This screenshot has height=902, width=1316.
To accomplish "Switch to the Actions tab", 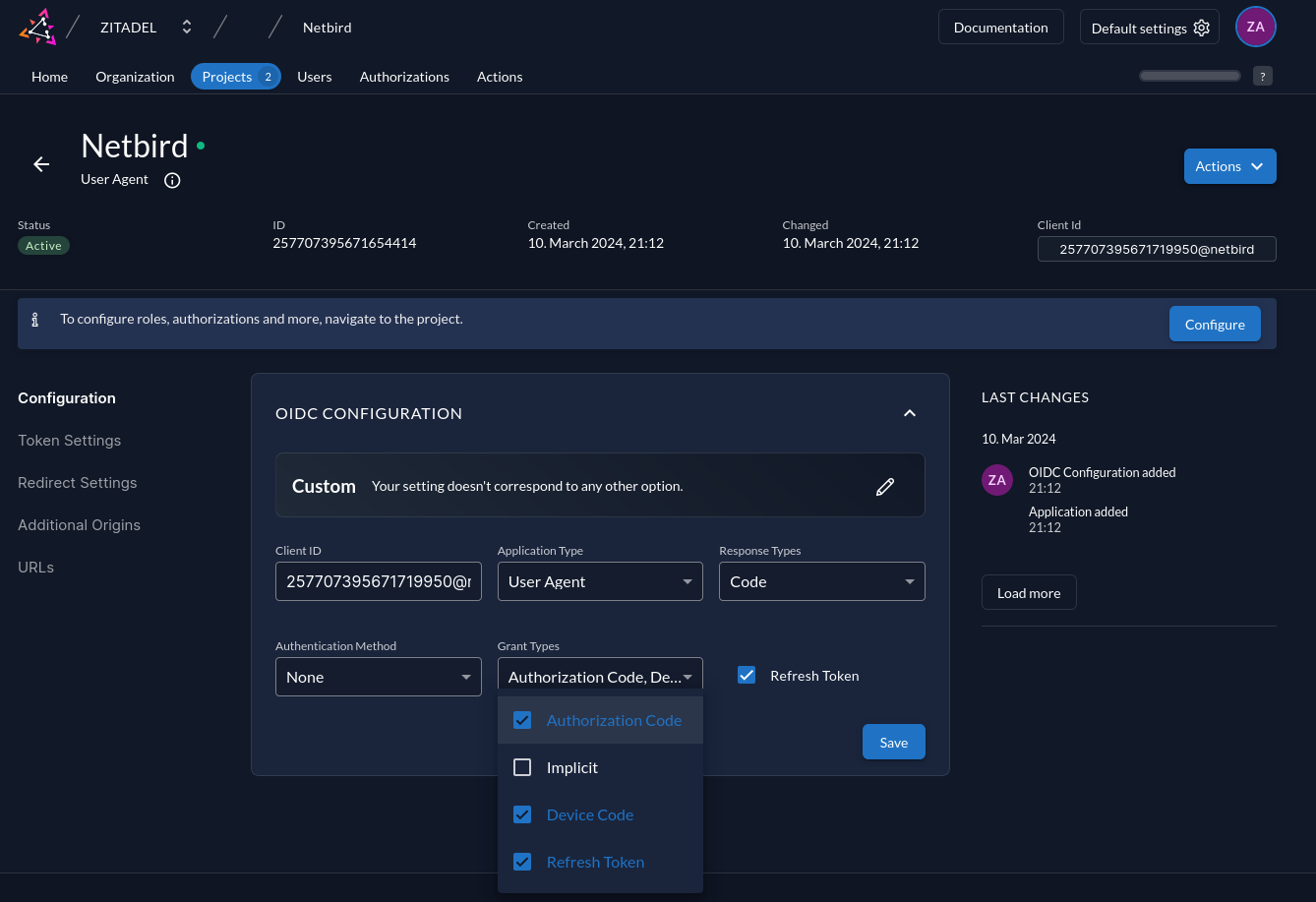I will point(500,76).
